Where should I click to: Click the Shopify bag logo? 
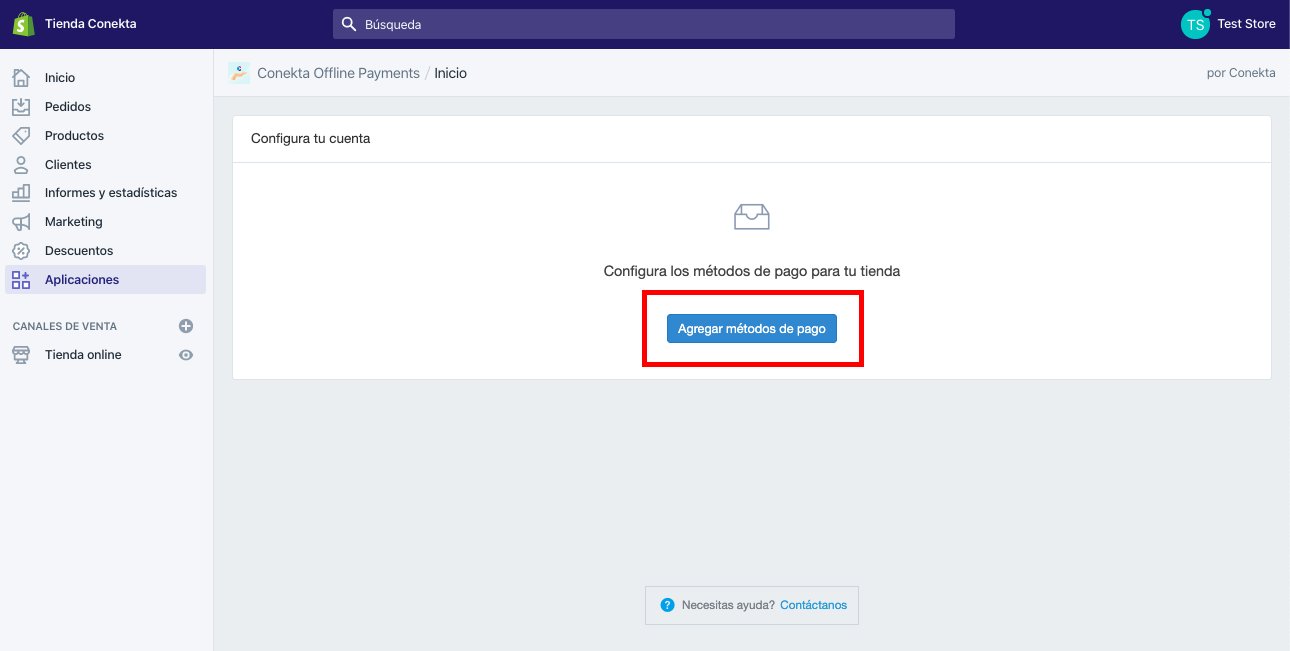(23, 24)
